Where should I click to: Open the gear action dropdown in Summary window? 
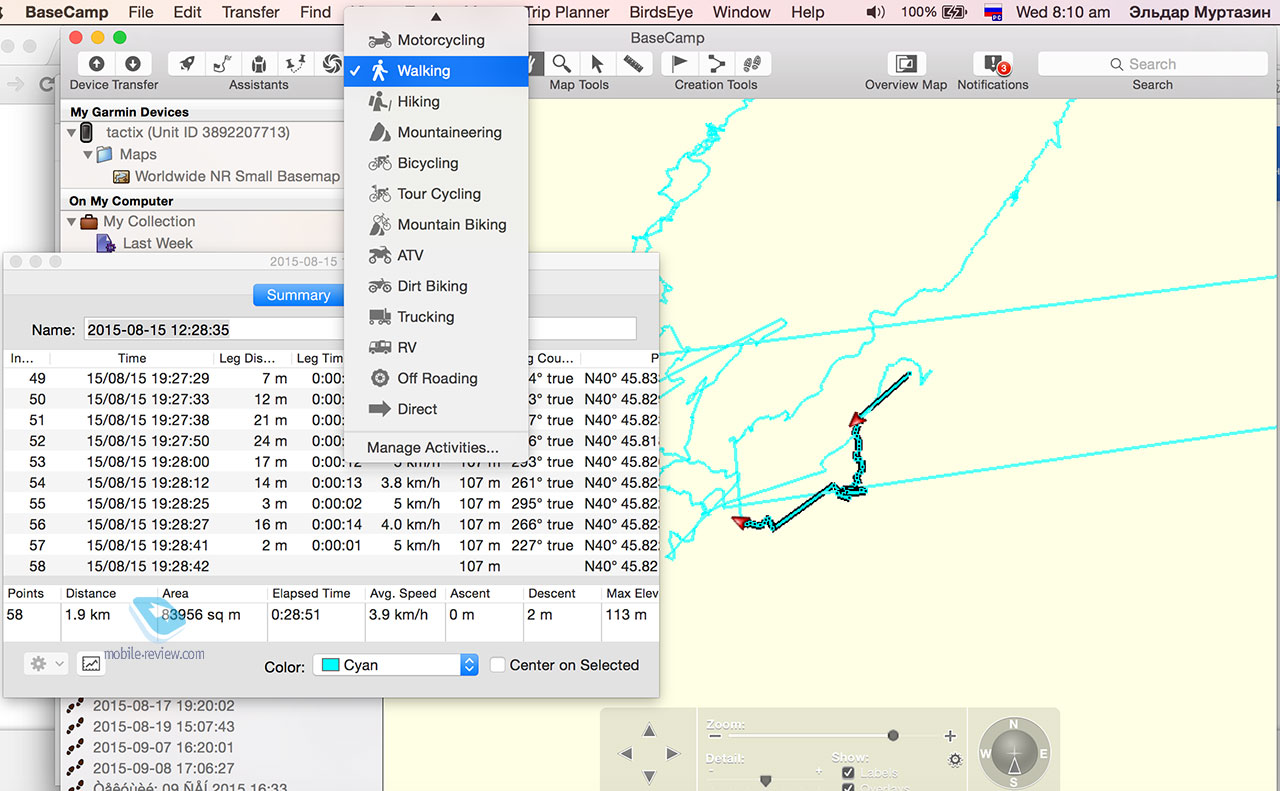tap(46, 663)
